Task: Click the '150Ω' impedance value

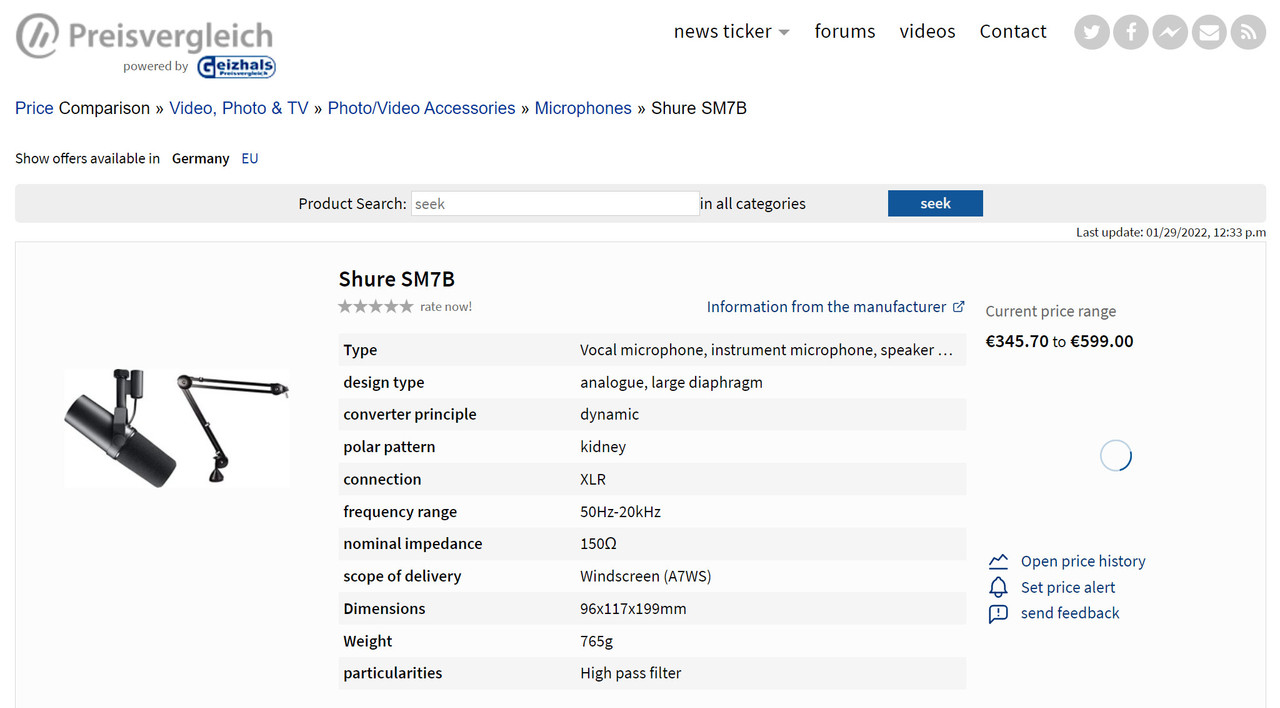Action: (x=598, y=544)
